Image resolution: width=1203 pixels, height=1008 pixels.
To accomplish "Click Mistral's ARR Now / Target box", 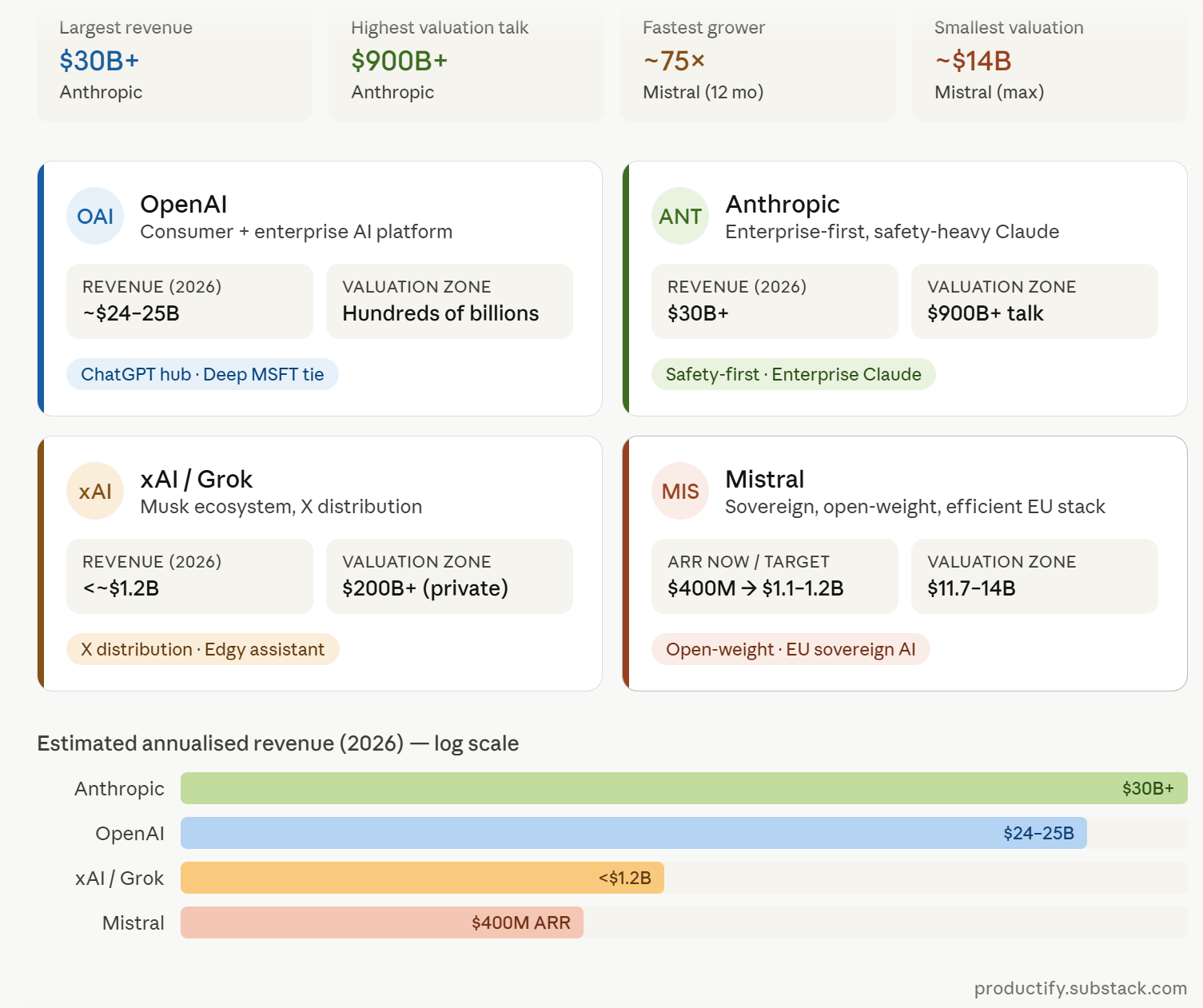I will pyautogui.click(x=775, y=576).
